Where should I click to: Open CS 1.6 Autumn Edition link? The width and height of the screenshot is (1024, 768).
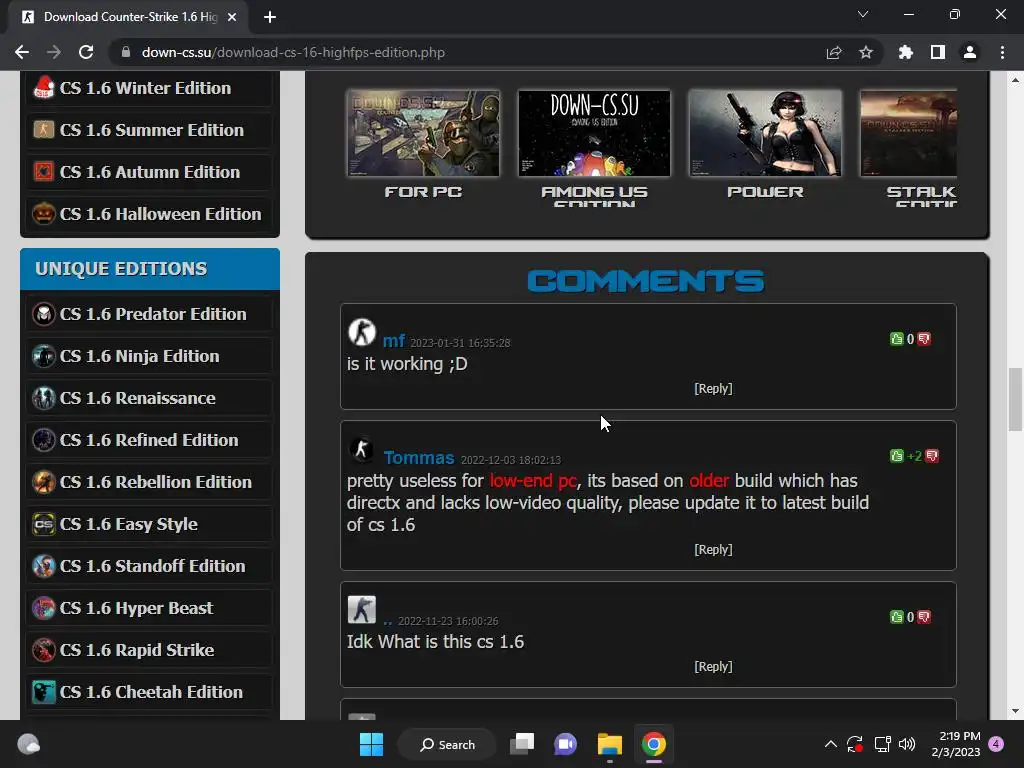pyautogui.click(x=150, y=172)
